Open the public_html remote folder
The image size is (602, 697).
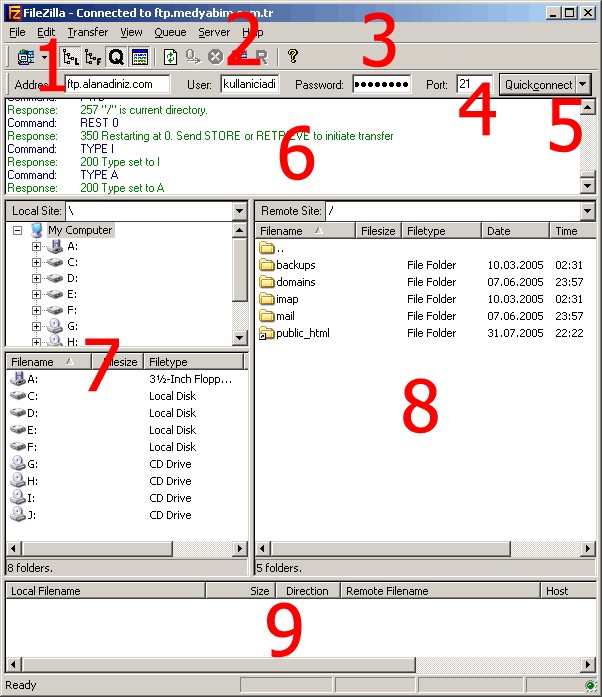[302, 333]
